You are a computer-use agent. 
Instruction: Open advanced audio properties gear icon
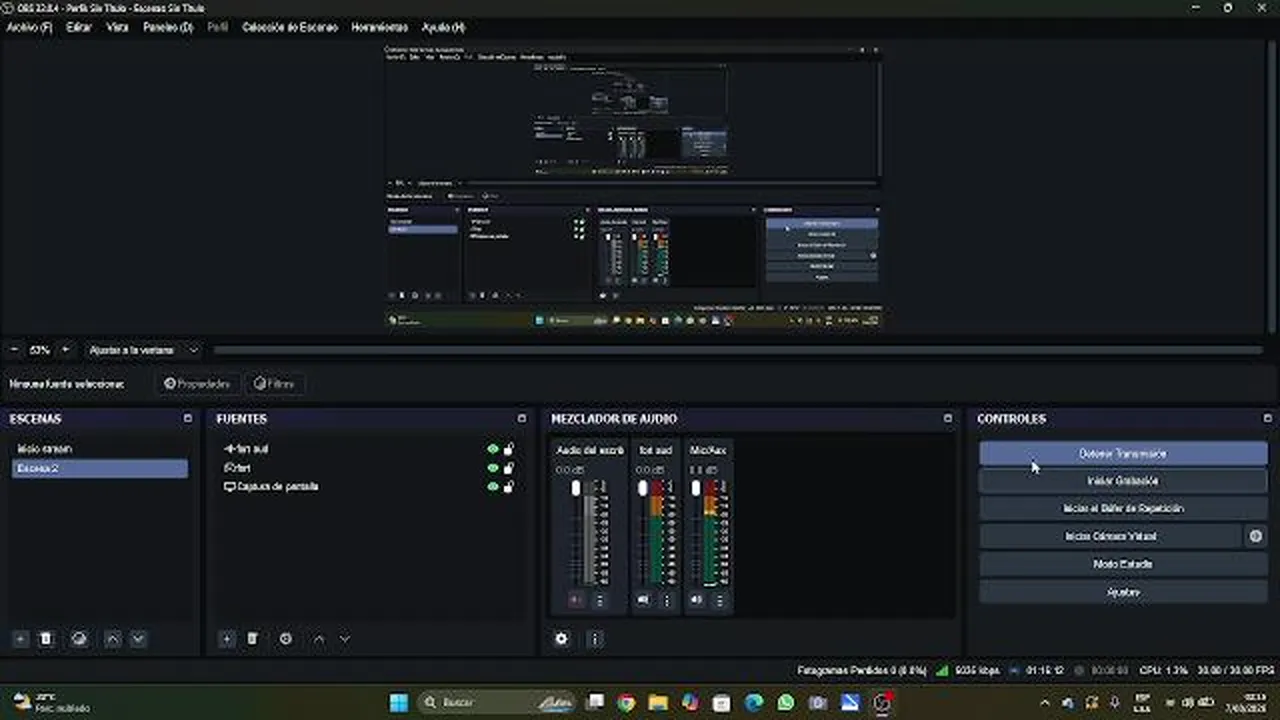coord(562,638)
